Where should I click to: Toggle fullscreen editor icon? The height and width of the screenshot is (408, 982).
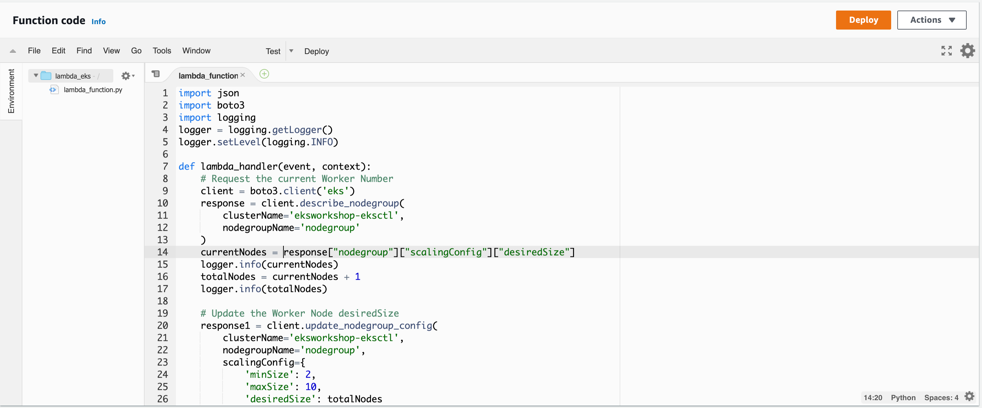click(x=946, y=51)
